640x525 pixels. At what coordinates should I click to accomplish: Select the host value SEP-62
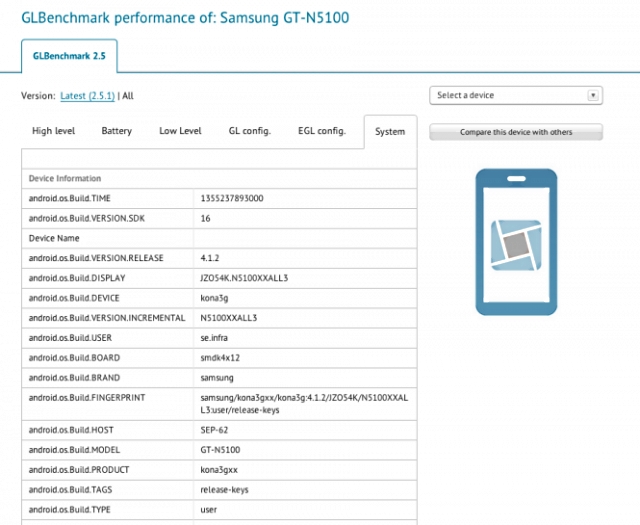tap(214, 430)
